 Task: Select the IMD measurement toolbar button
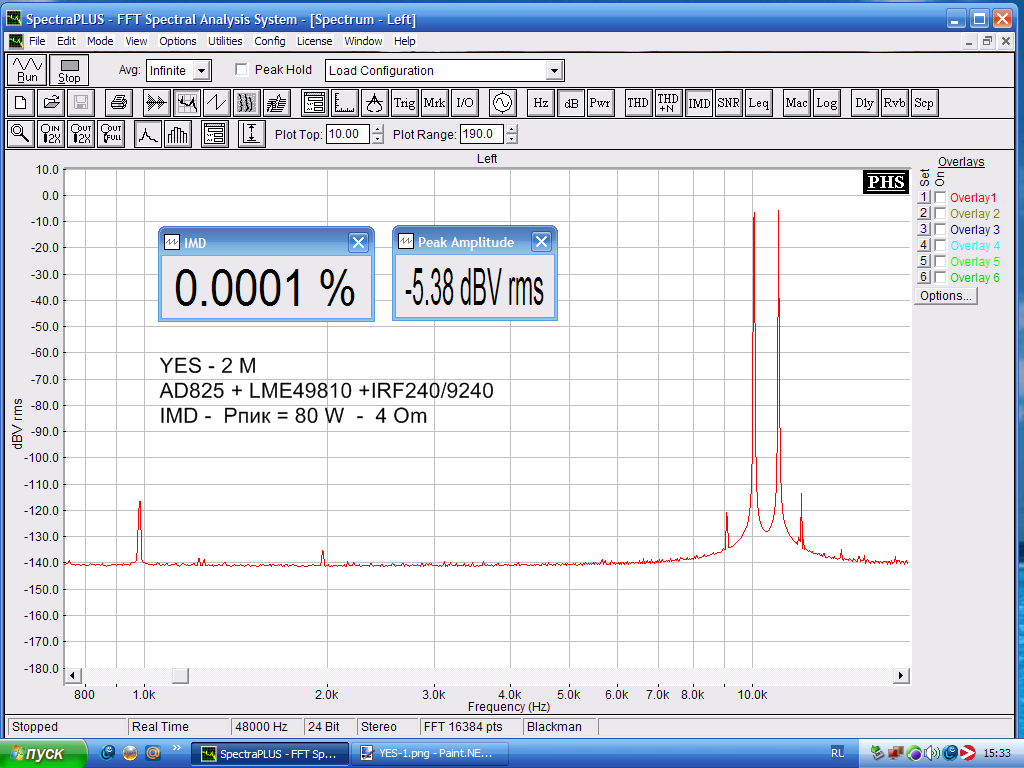point(699,102)
